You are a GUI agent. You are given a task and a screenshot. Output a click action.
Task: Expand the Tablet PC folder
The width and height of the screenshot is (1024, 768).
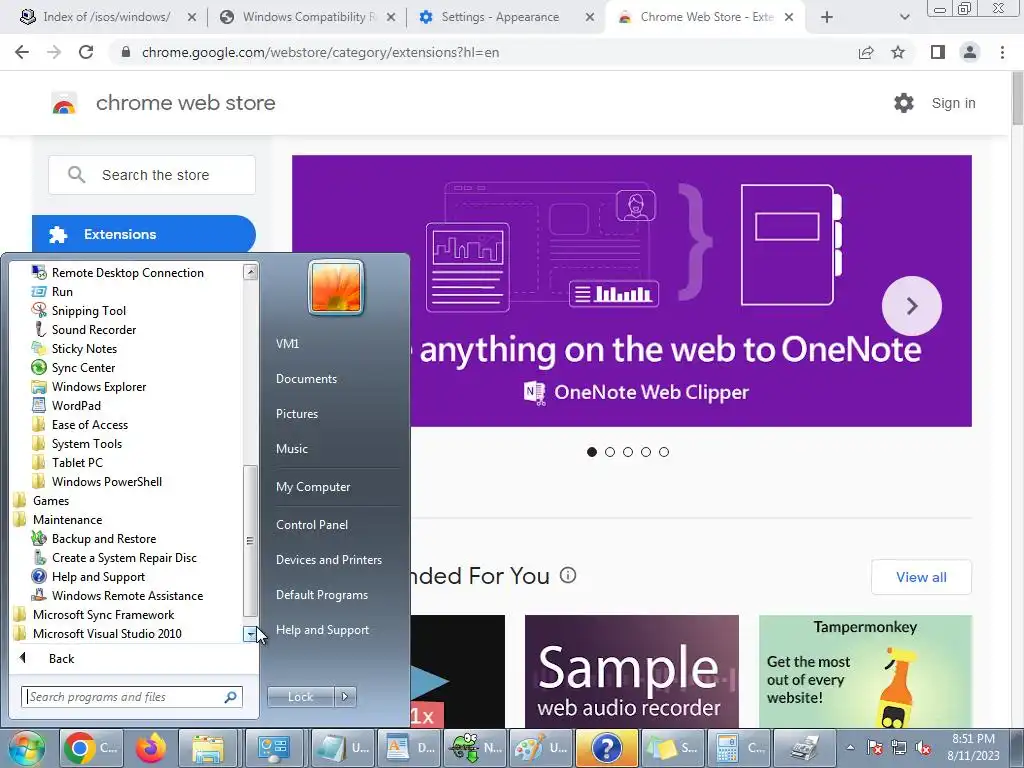(67, 462)
